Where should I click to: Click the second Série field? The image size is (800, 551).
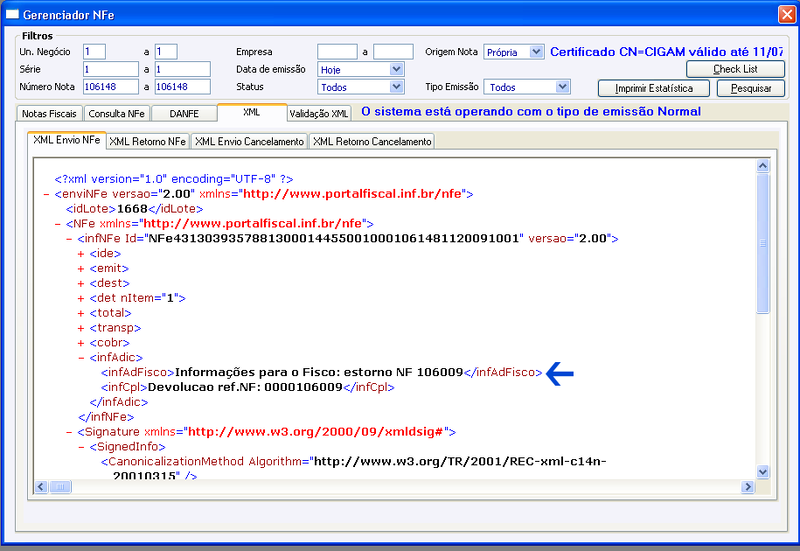[183, 69]
